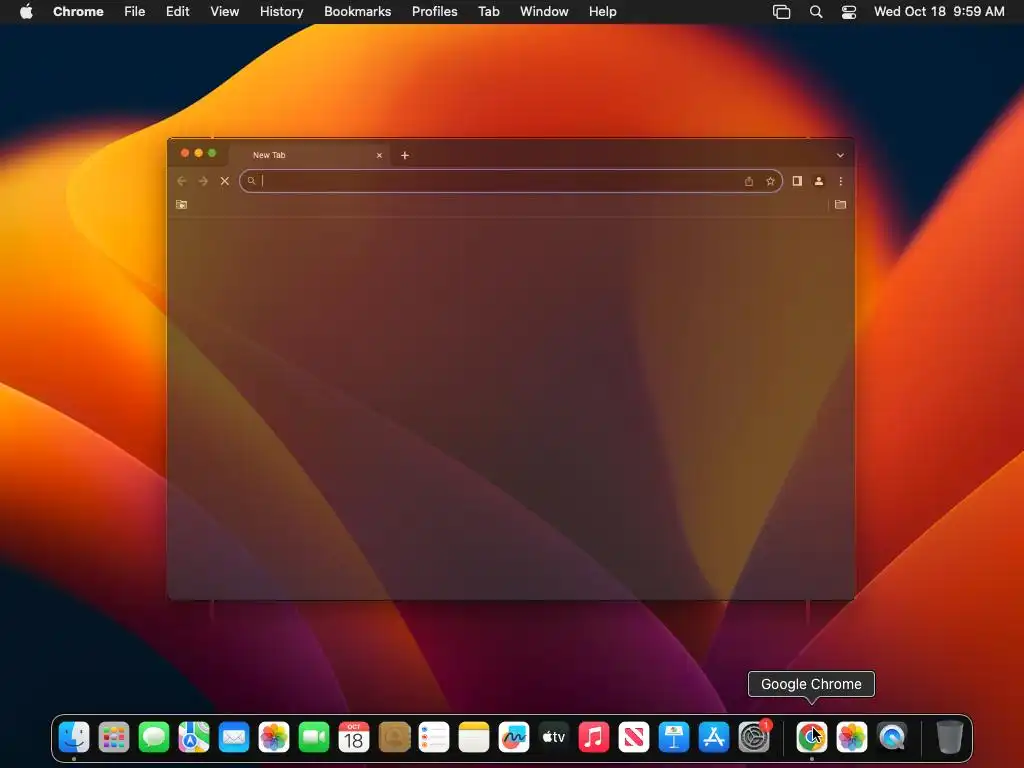Viewport: 1024px width, 768px height.
Task: Maximize Chrome window with green button
Action: coord(212,153)
